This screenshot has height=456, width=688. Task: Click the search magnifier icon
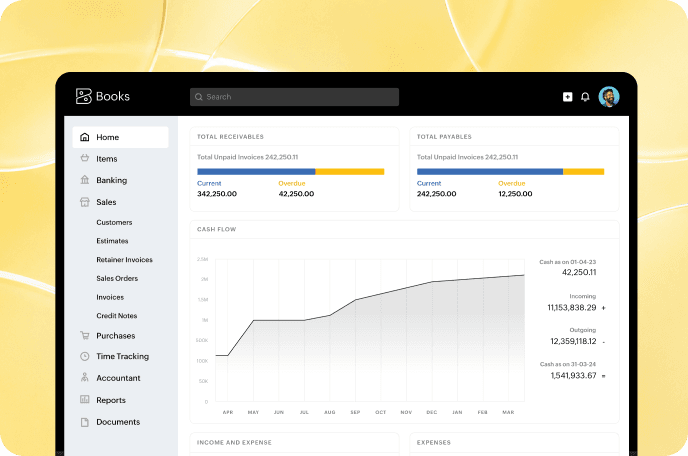point(199,97)
